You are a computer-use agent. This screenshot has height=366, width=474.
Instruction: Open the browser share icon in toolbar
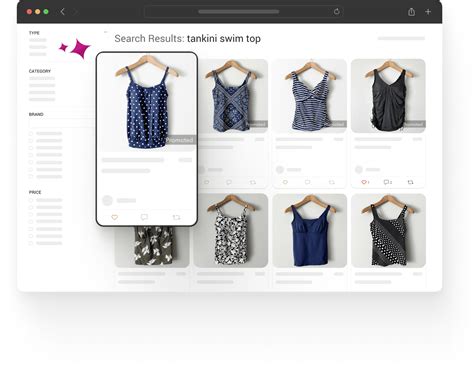pyautogui.click(x=411, y=12)
